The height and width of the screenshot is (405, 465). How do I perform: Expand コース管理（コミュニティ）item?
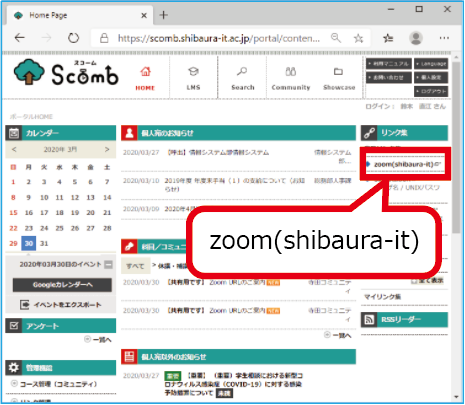tap(14, 384)
